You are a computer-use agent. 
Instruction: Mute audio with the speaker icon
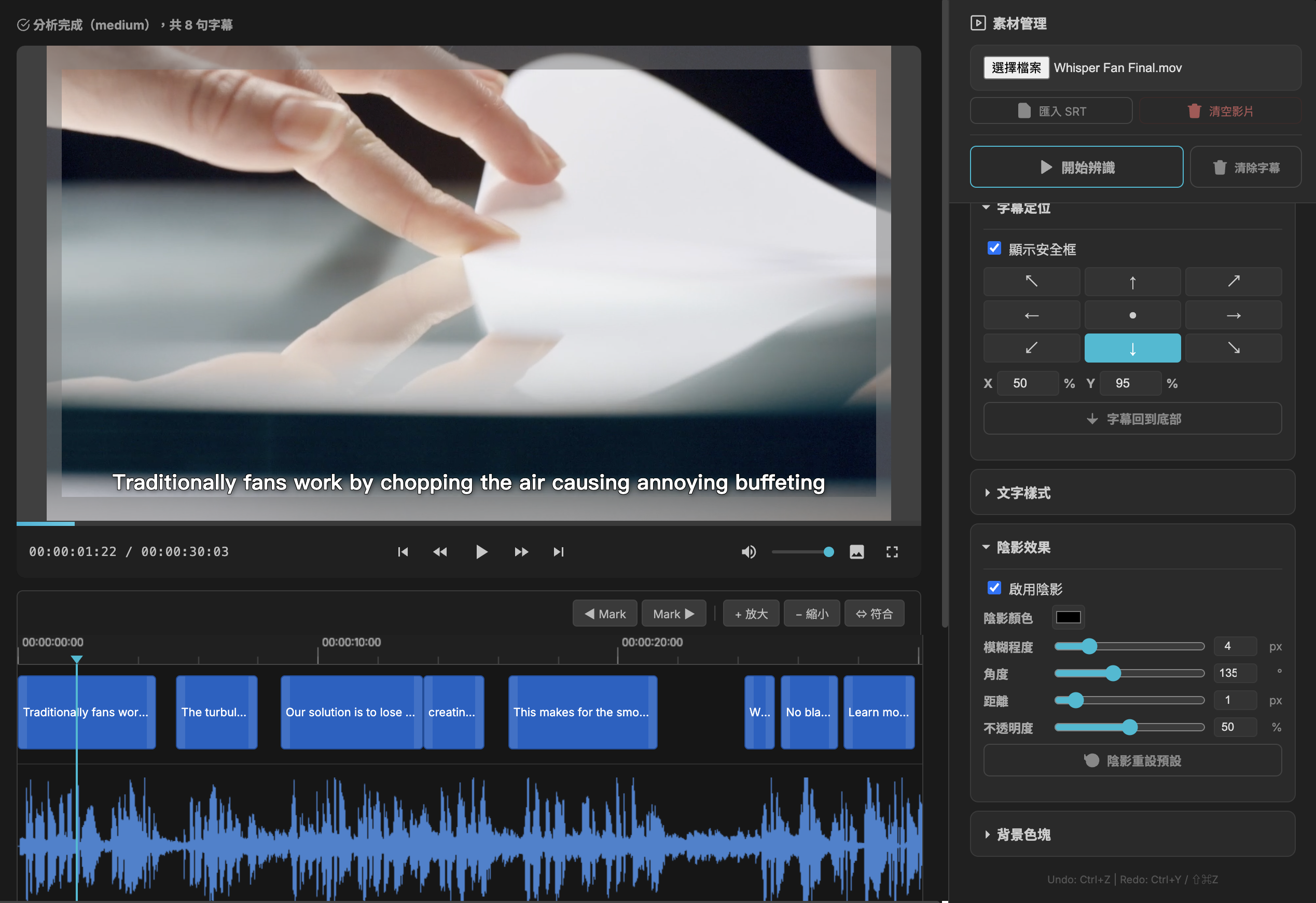[748, 551]
